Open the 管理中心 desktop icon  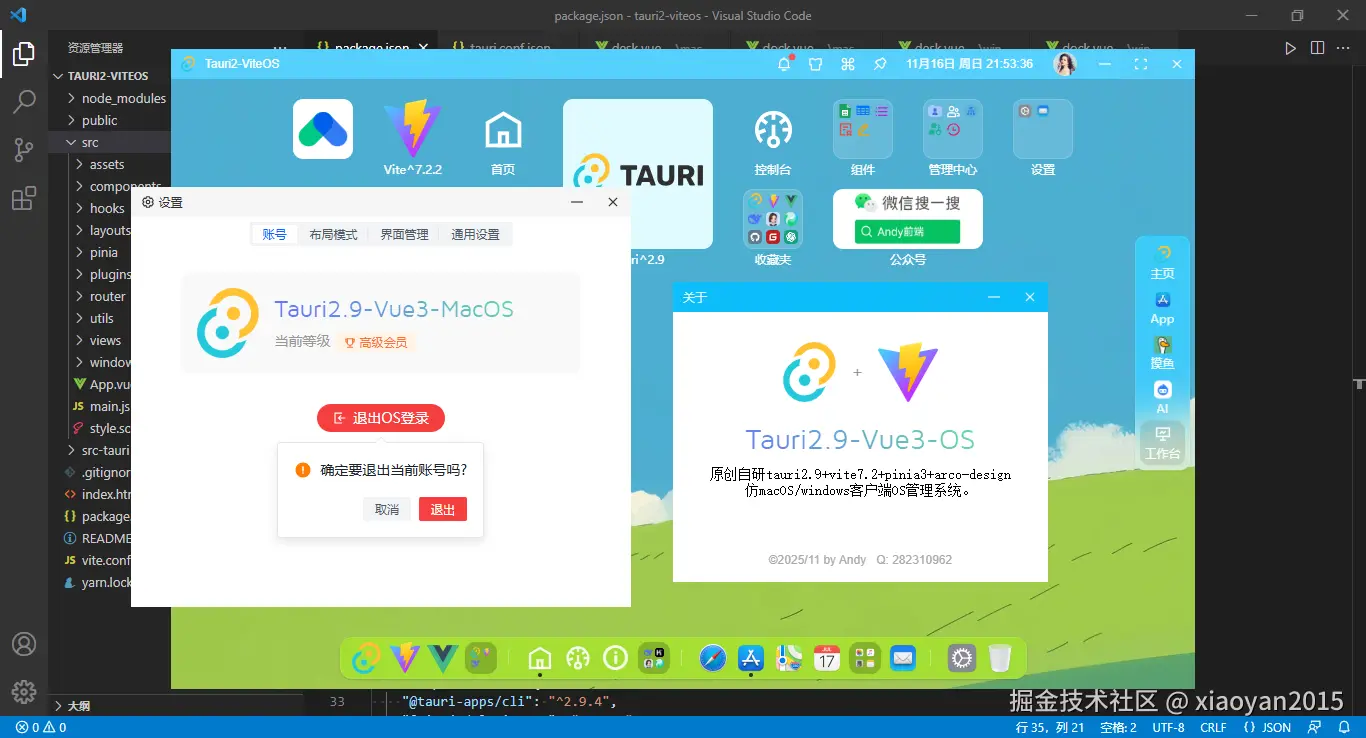point(952,129)
